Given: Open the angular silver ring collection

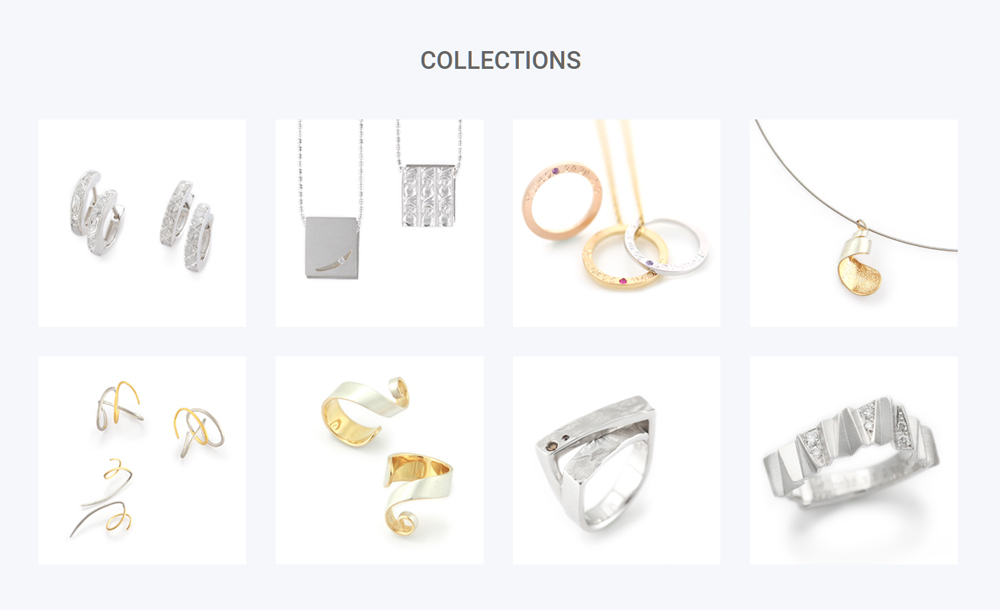Looking at the screenshot, I should [x=617, y=460].
